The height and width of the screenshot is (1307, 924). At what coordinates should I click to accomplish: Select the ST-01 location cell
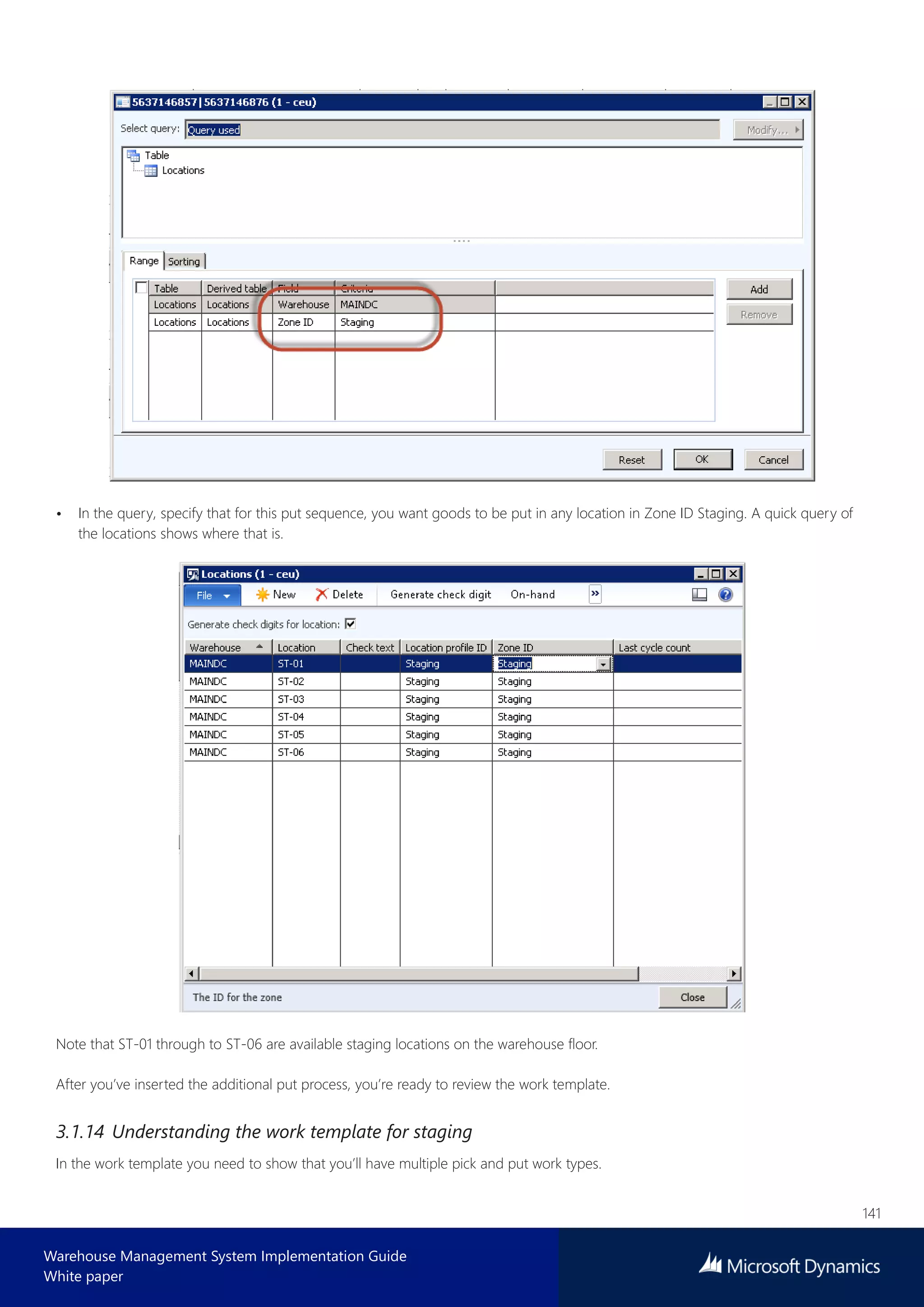tap(306, 664)
